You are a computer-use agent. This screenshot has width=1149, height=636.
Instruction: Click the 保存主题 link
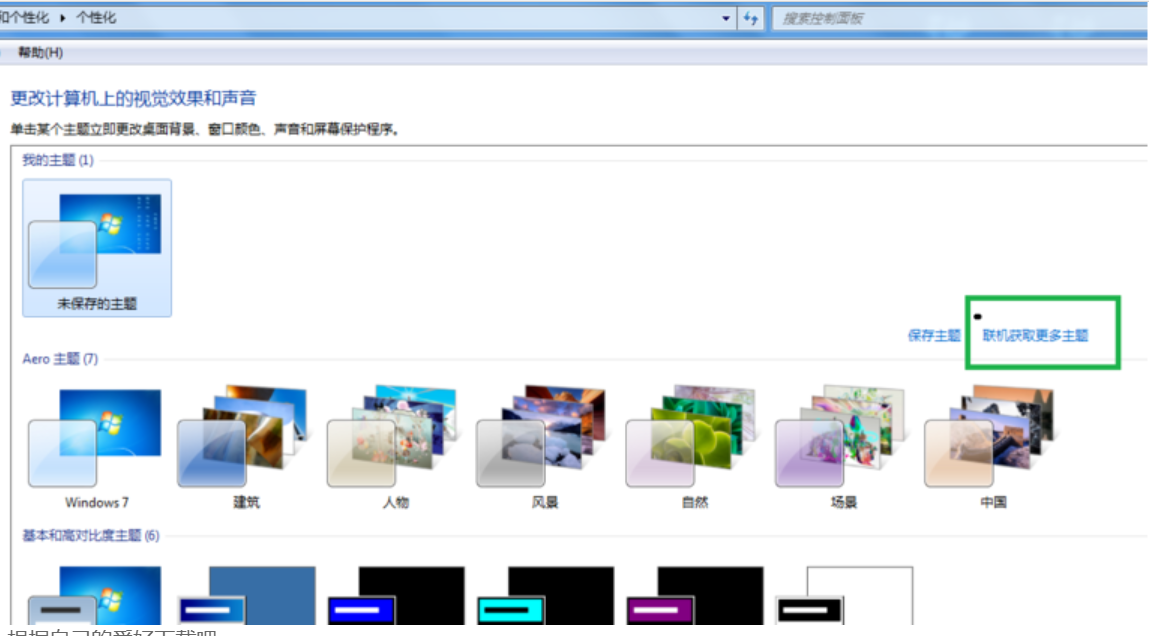point(934,336)
